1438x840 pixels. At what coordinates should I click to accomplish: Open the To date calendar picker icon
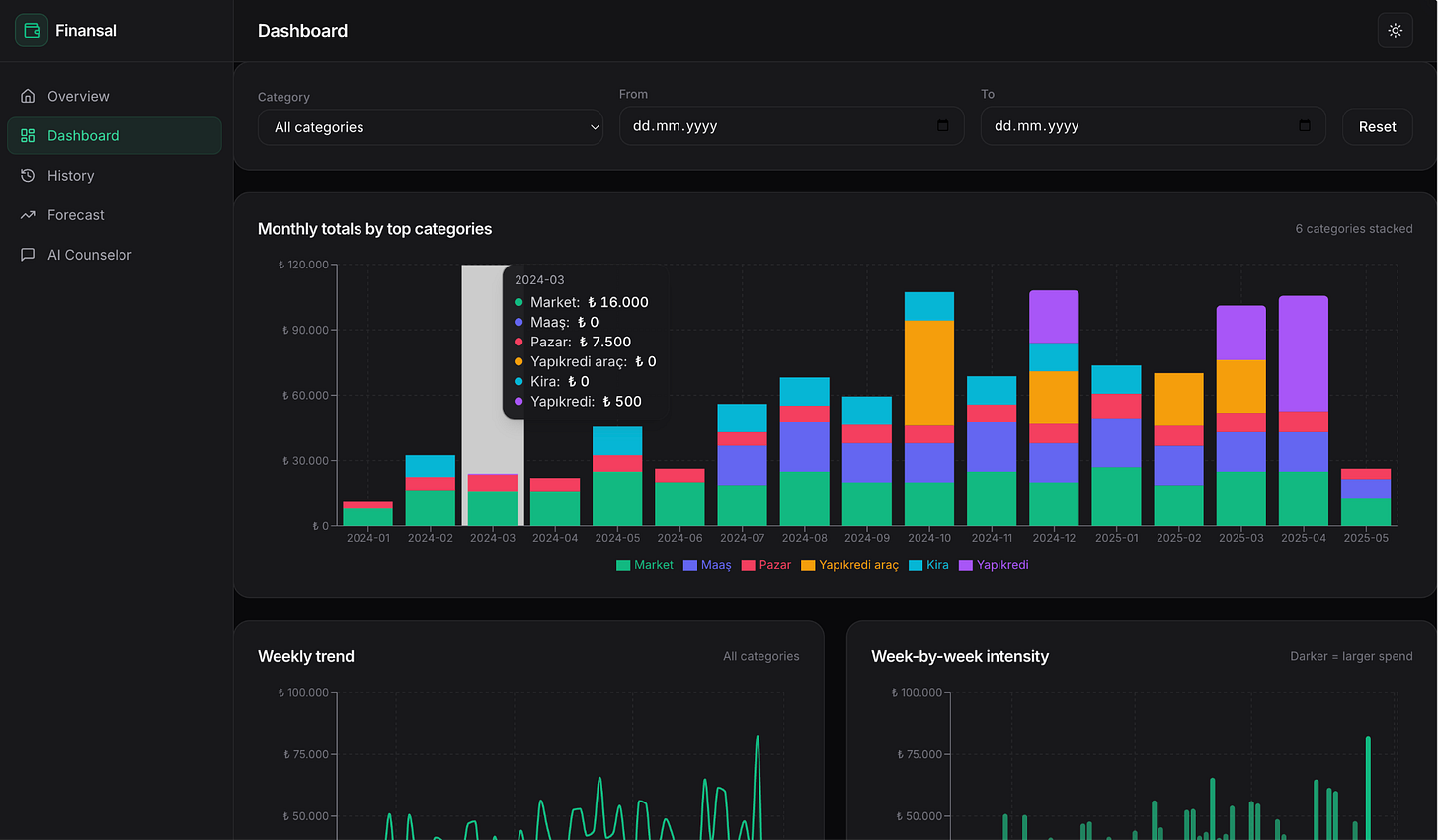pos(1304,125)
